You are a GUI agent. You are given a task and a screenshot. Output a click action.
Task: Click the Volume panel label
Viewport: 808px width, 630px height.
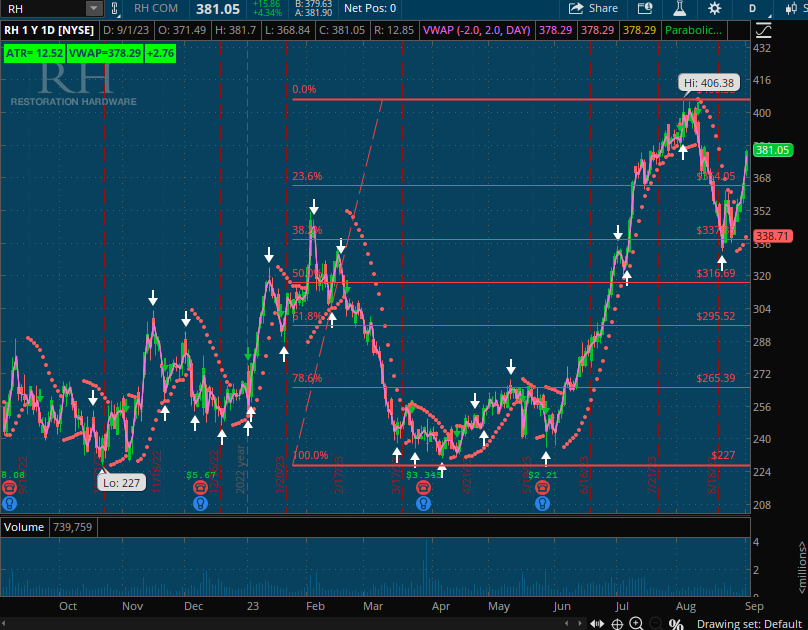[x=24, y=527]
